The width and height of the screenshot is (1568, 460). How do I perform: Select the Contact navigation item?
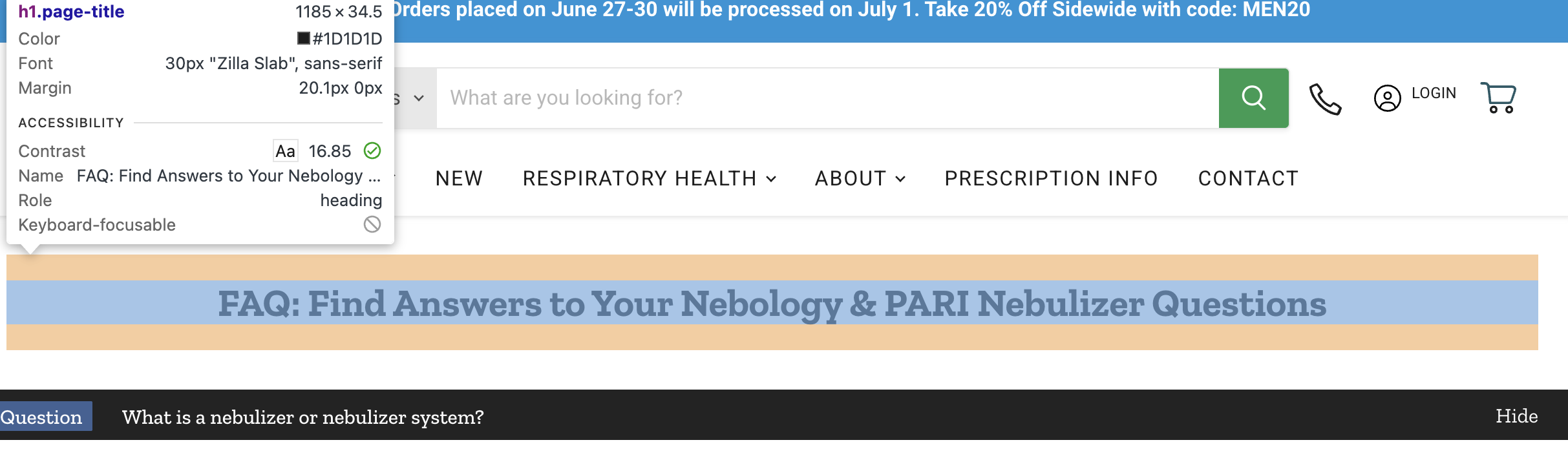1248,178
